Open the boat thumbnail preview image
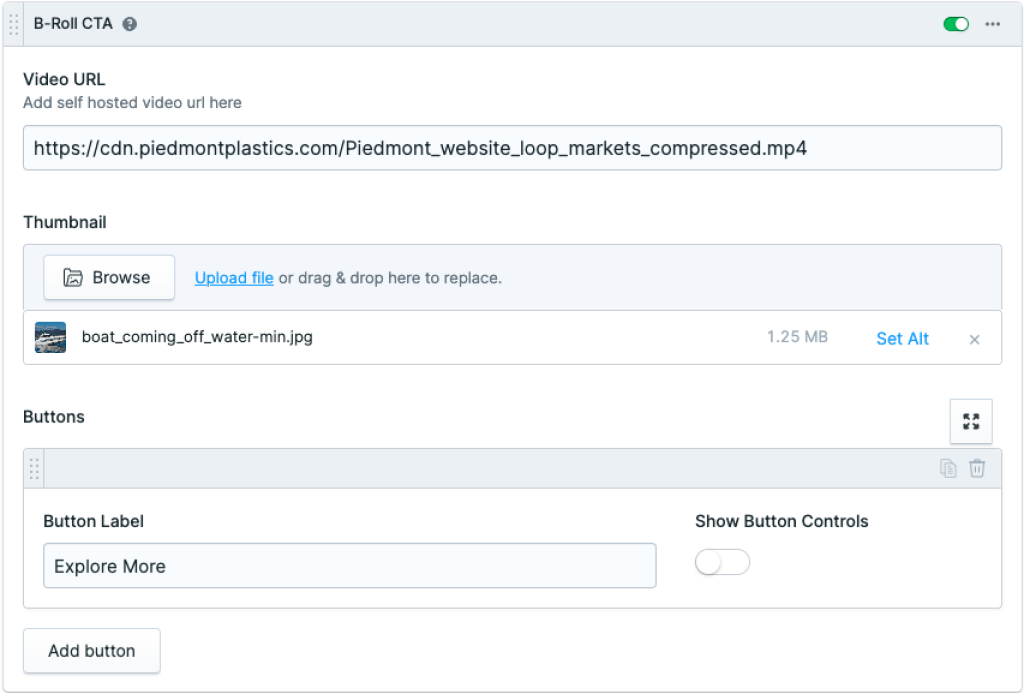1024x693 pixels. (x=50, y=338)
